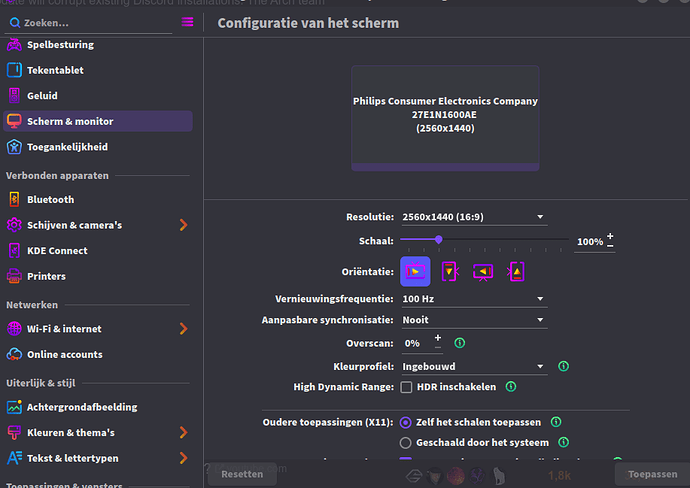The height and width of the screenshot is (488, 690).
Task: Open the Tekentablet settings page
Action: (98, 70)
